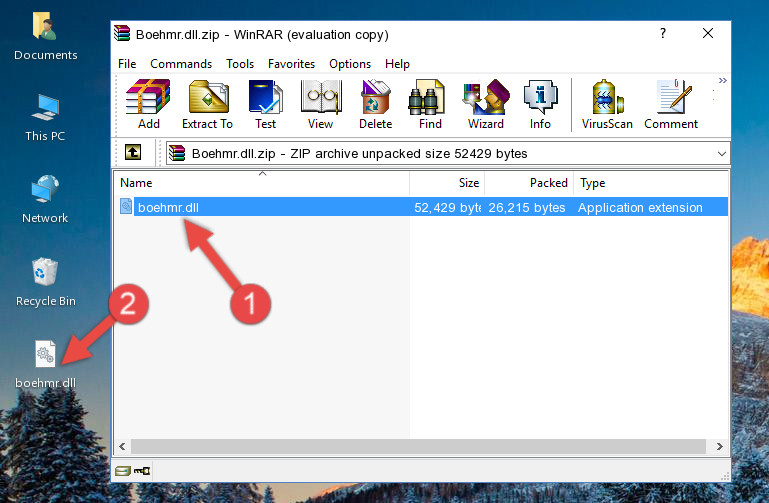Click horizontal scrollbar right arrow
The image size is (769, 503).
pos(719,446)
